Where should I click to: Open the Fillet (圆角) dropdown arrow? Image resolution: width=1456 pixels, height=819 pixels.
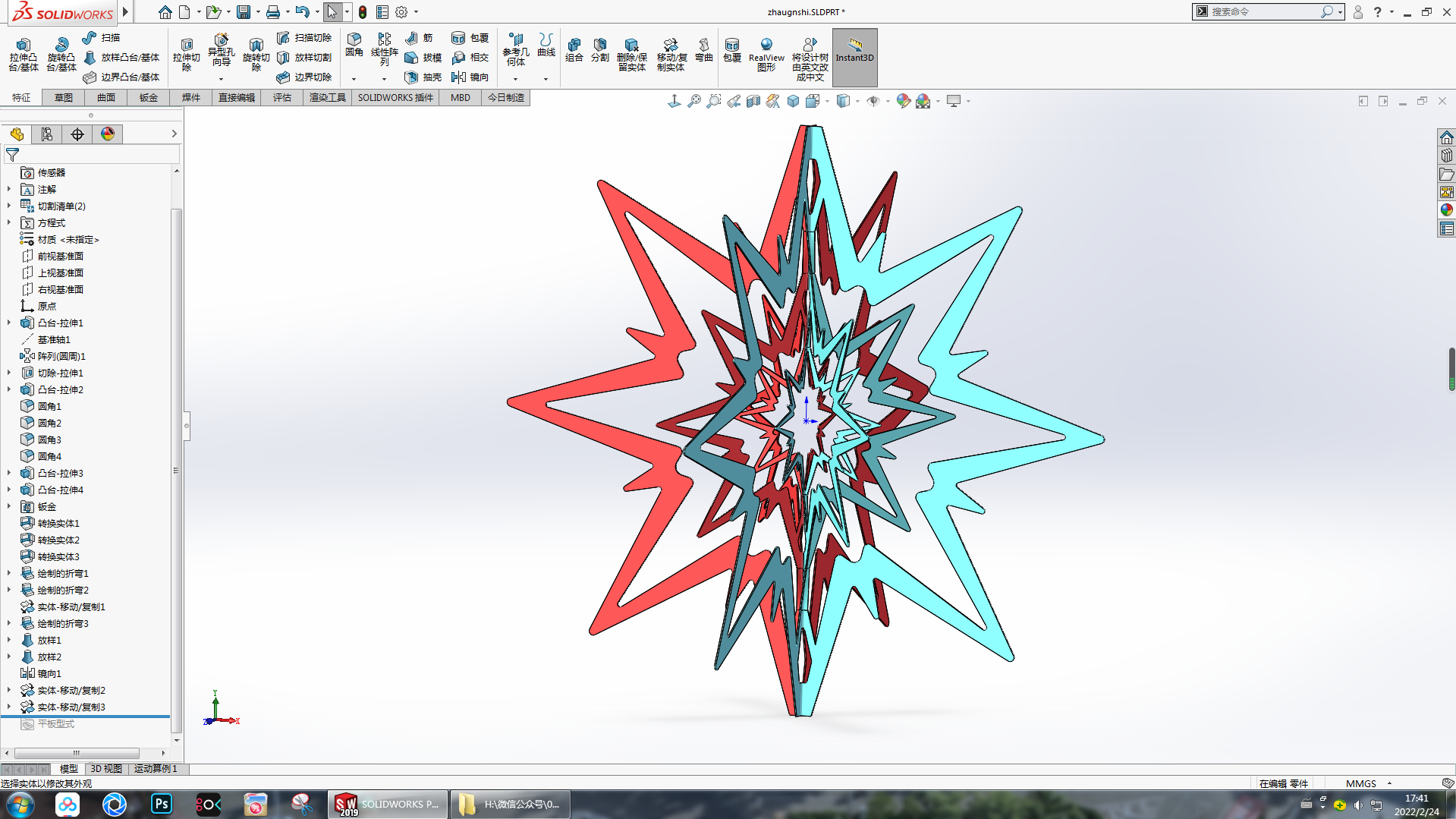click(x=354, y=79)
